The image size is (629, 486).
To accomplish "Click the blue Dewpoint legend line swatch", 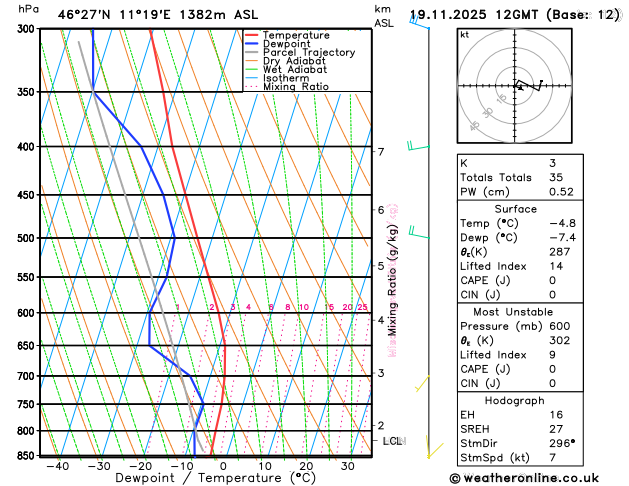I will (x=252, y=44).
